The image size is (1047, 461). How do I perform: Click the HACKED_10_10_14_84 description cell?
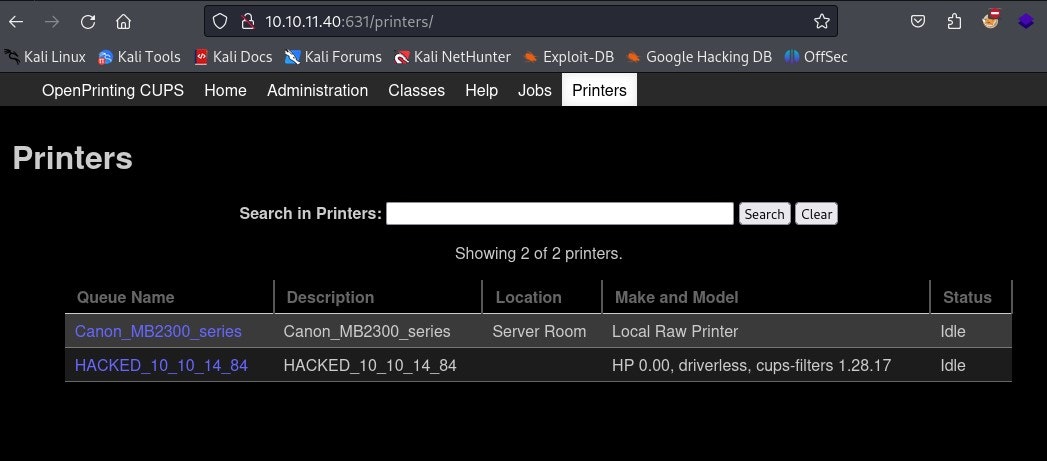(370, 365)
